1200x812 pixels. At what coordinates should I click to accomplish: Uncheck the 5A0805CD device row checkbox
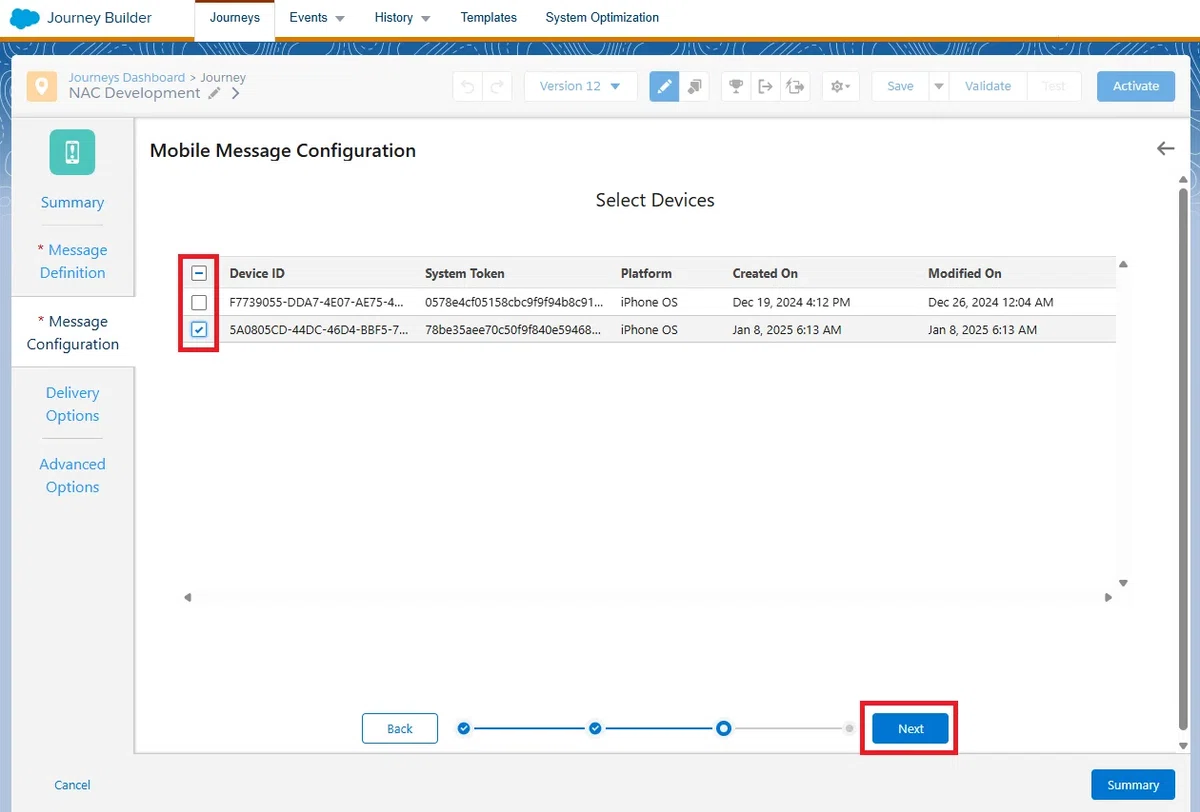tap(199, 330)
